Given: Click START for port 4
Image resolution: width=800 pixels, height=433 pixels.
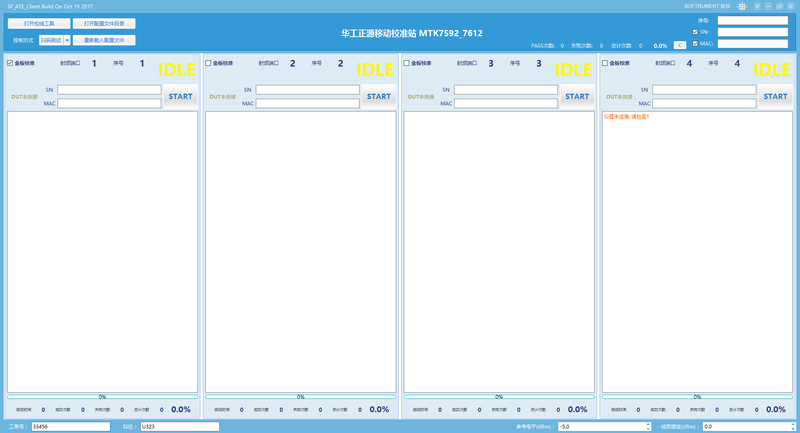Looking at the screenshot, I should (775, 96).
